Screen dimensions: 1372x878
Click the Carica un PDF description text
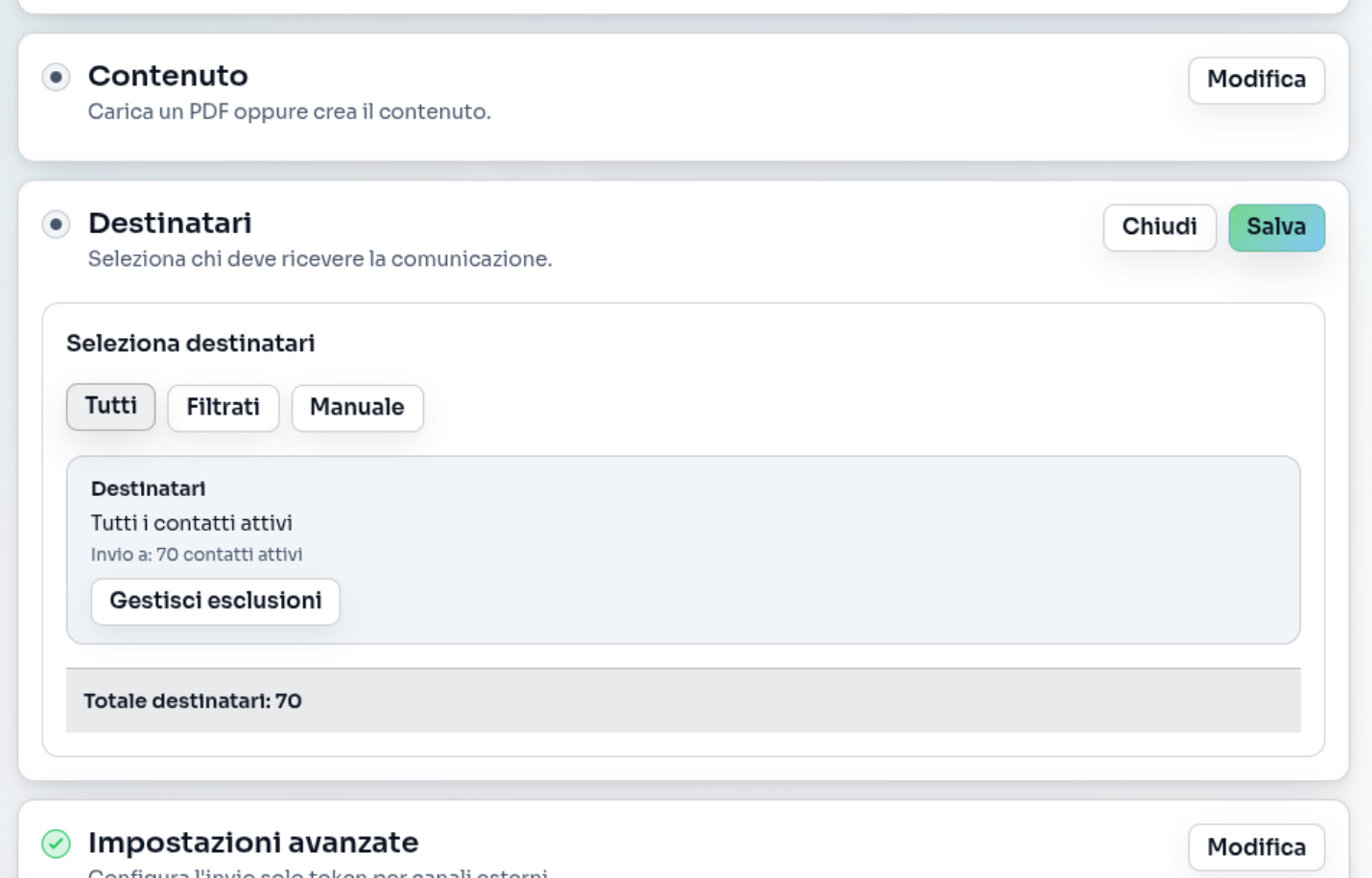289,112
